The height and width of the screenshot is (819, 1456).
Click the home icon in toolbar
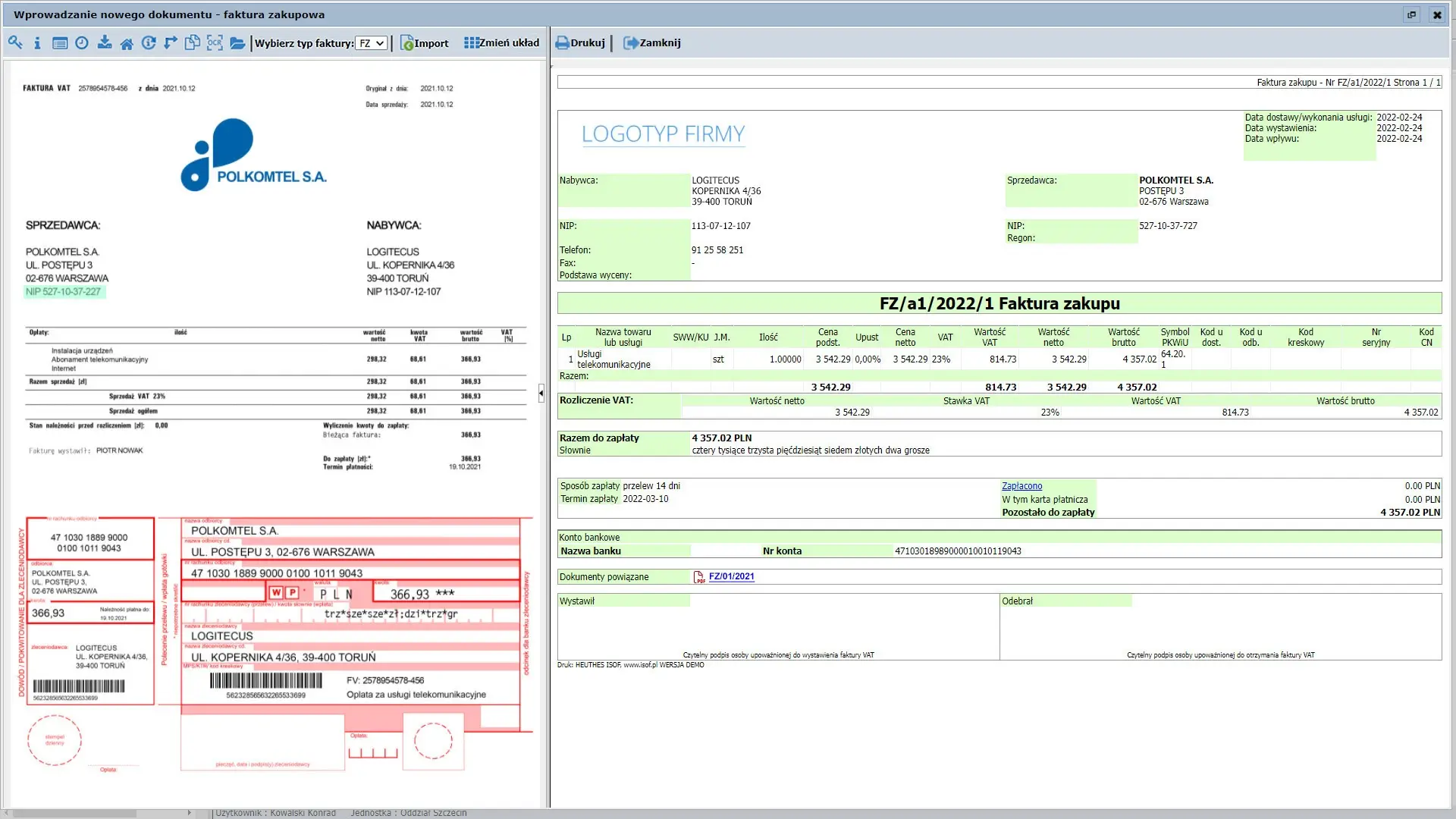pos(127,43)
